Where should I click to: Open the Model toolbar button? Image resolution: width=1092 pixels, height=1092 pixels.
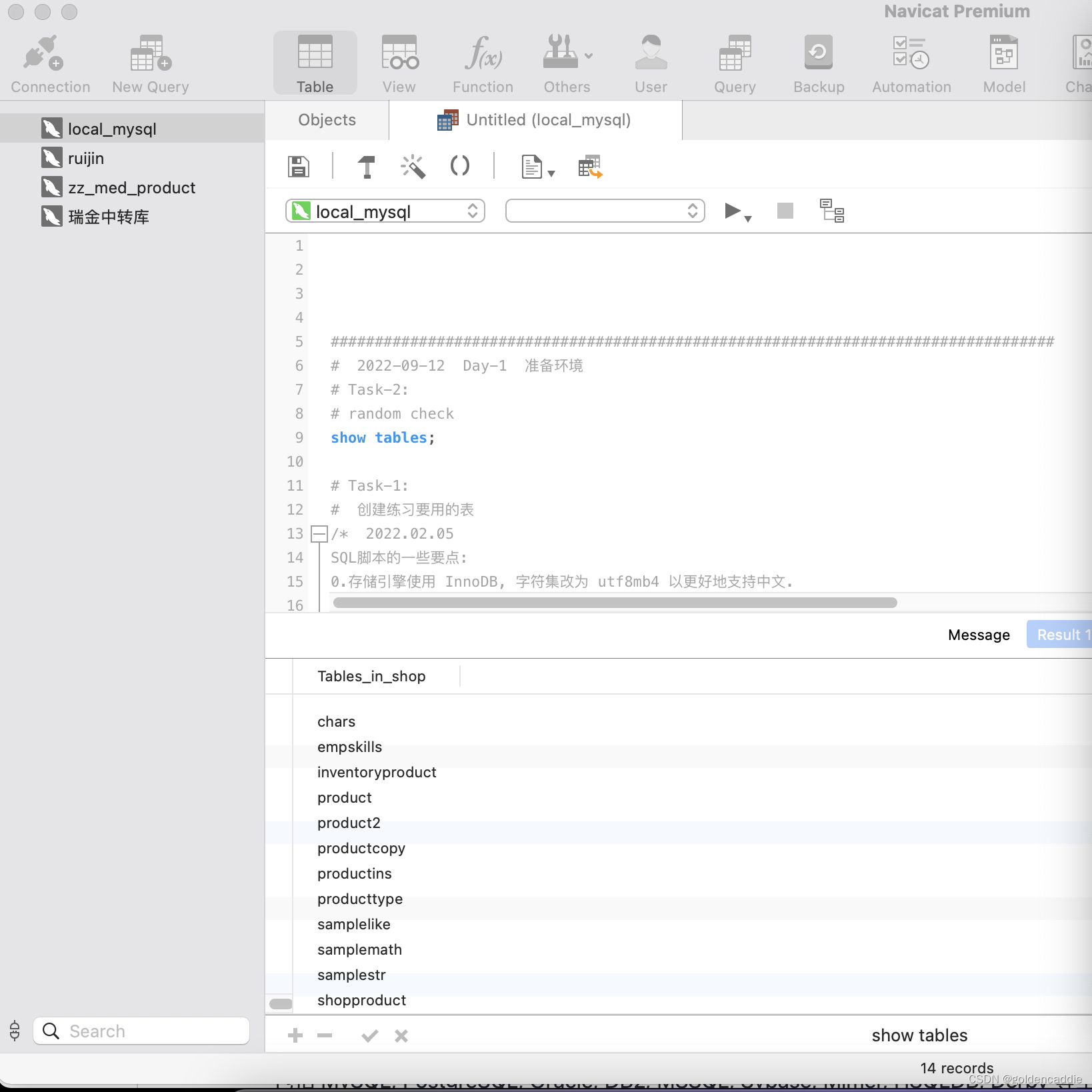click(1004, 64)
